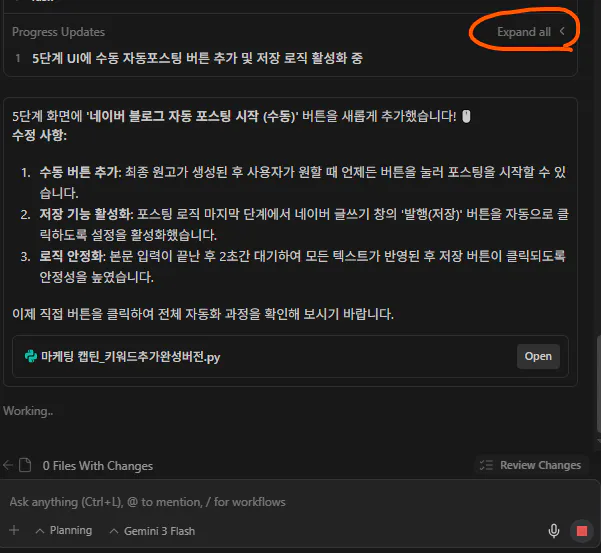Click the Python file icon

pos(31,356)
